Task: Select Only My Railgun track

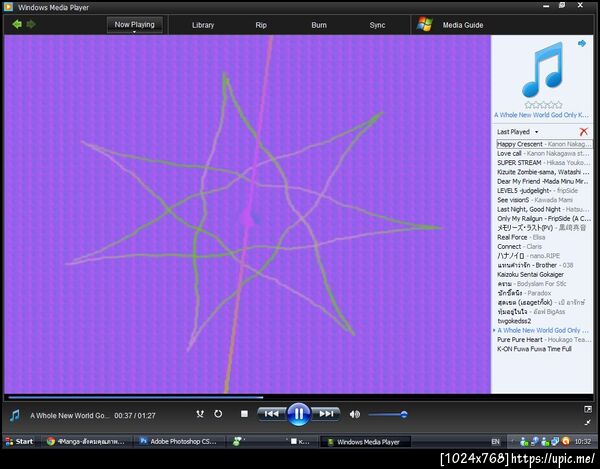Action: point(544,218)
